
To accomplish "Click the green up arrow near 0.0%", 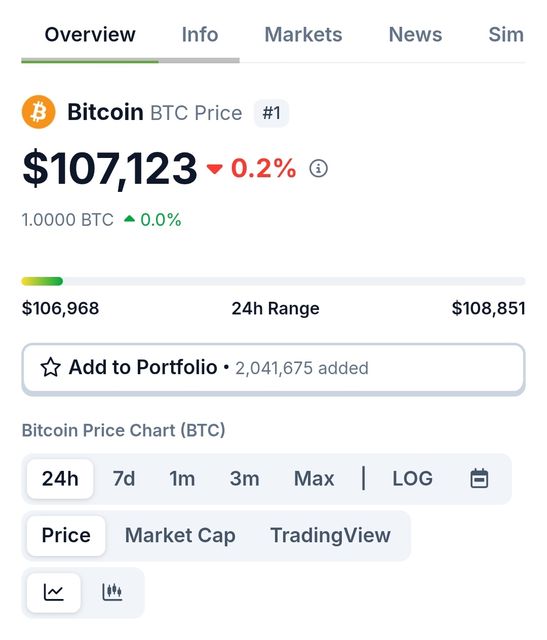I will [129, 219].
